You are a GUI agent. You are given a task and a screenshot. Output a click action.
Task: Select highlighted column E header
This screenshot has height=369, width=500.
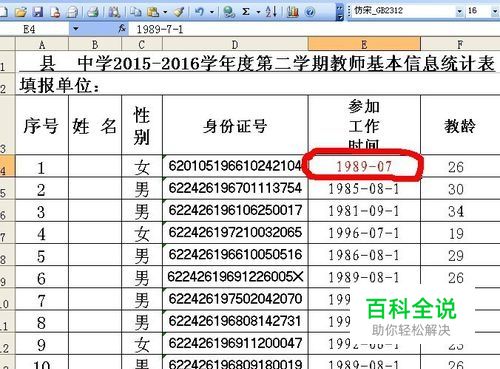pyautogui.click(x=364, y=44)
